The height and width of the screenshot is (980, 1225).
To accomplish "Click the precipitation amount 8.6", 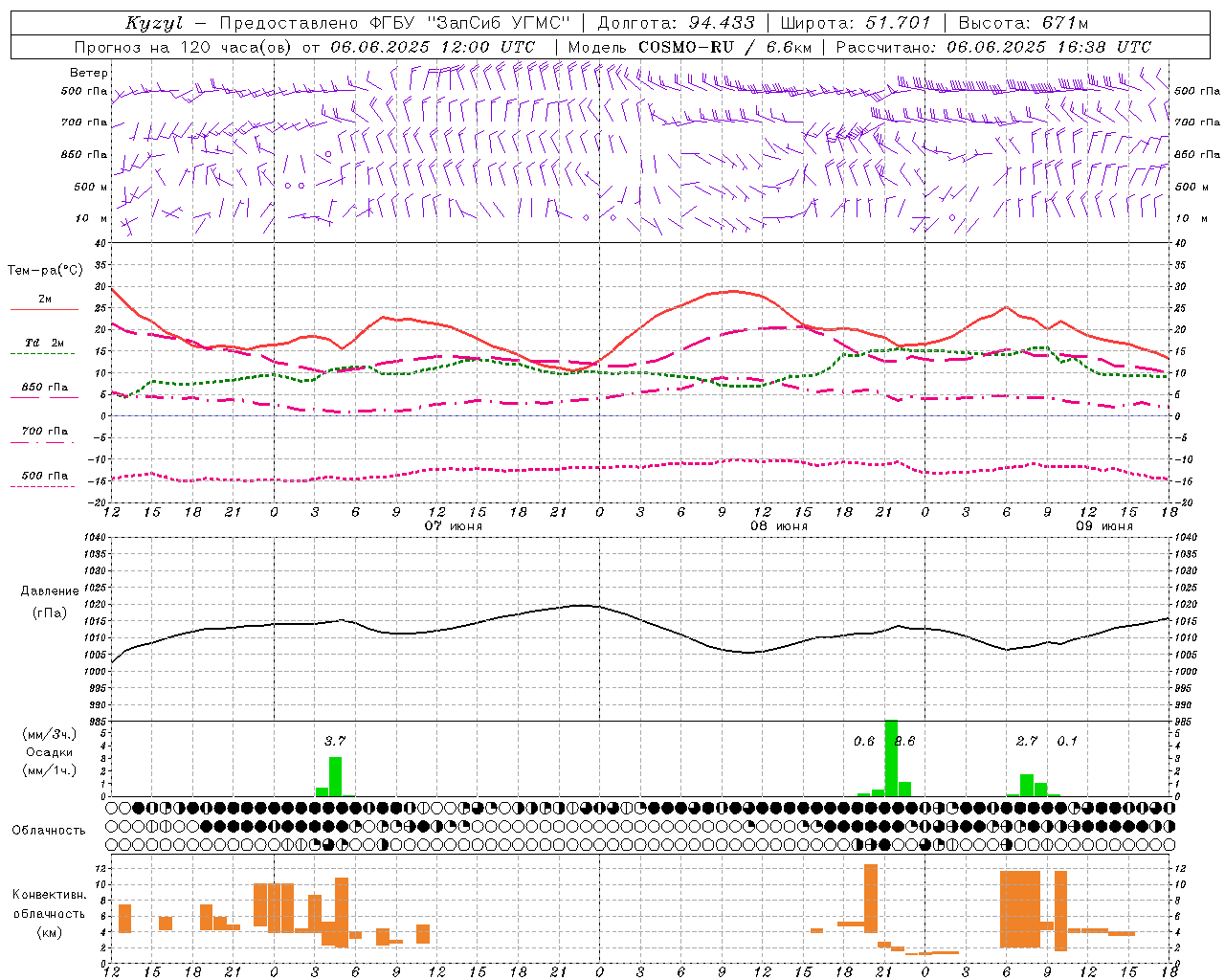I will click(x=905, y=741).
